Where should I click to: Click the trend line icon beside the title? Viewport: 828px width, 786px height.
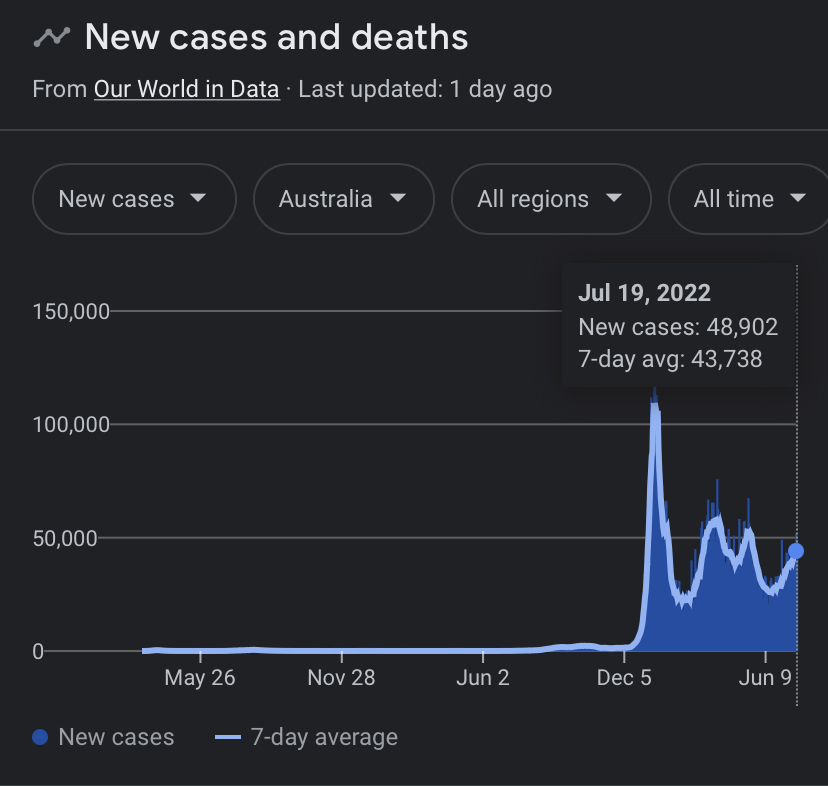(x=51, y=37)
